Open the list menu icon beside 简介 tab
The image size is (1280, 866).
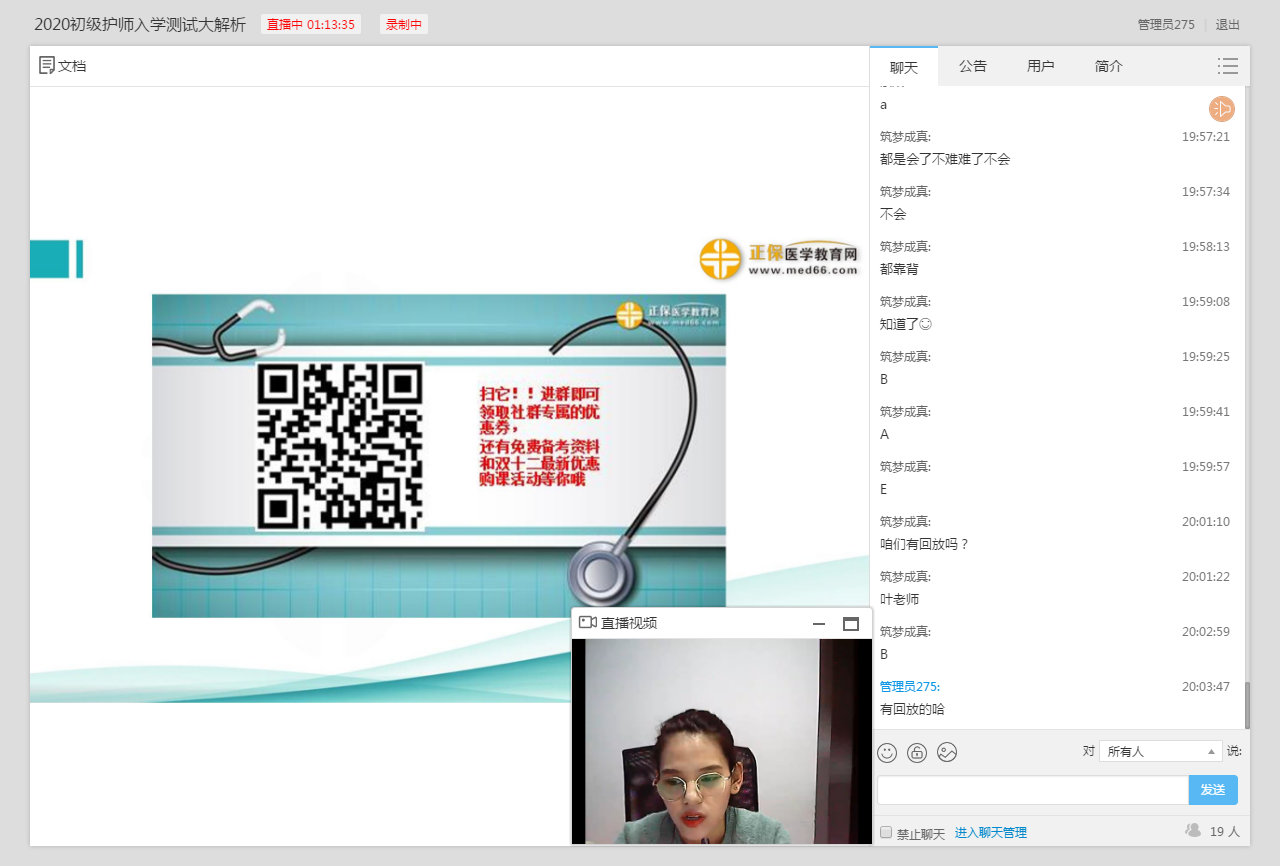tap(1227, 66)
